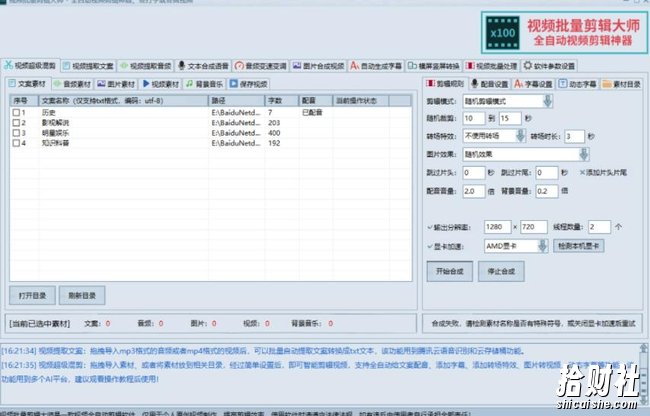The width and height of the screenshot is (650, 416).
Task: Click the 当前操作状态 column header
Action: 361,101
